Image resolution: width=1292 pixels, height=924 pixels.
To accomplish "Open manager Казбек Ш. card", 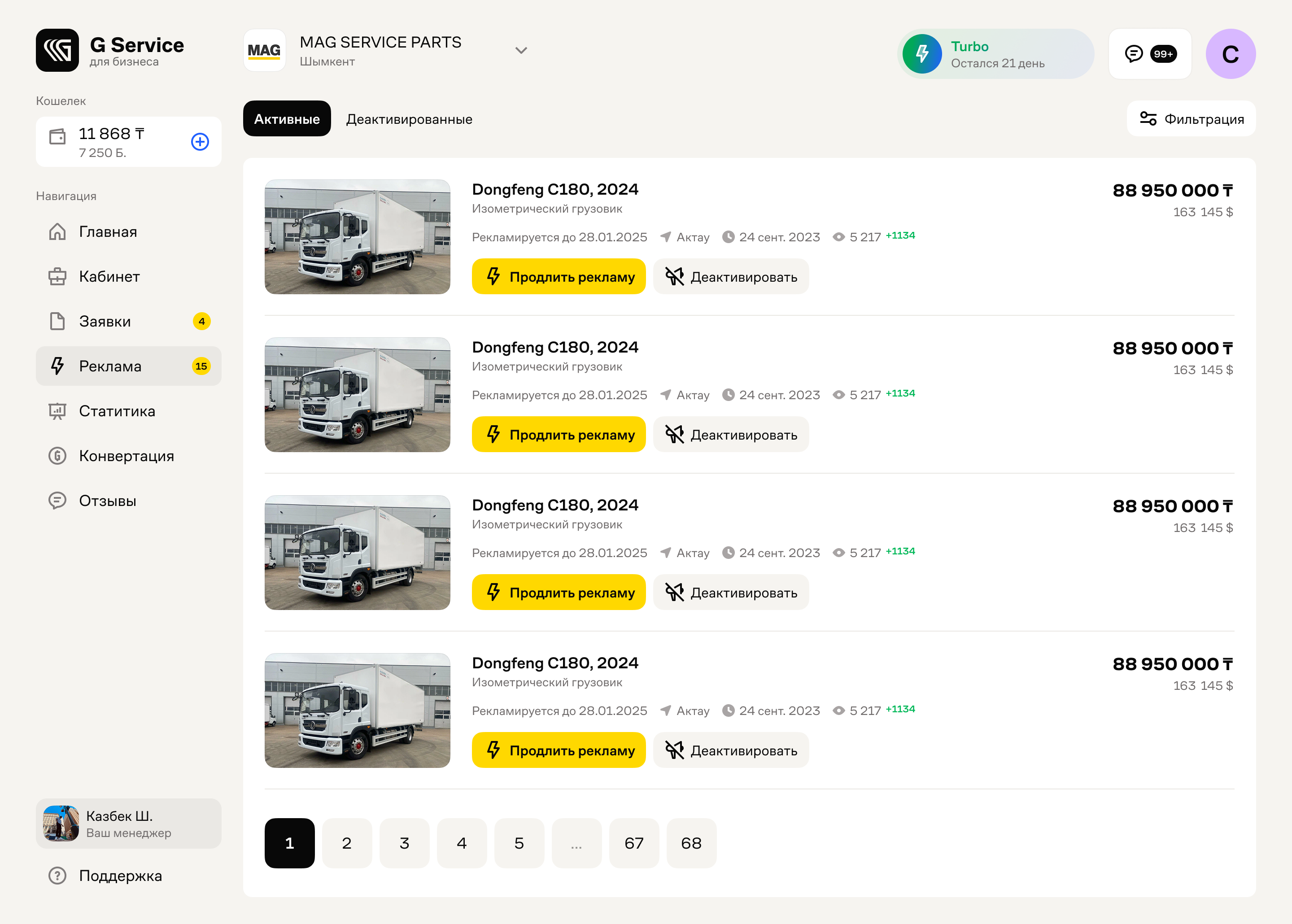I will [x=129, y=823].
